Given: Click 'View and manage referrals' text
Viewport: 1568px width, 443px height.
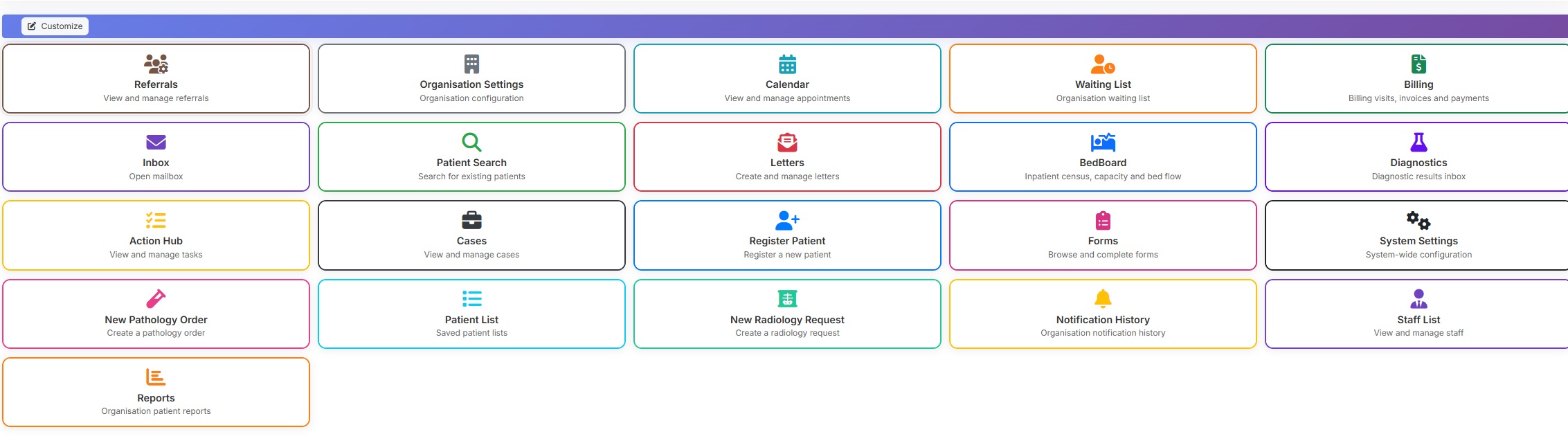Looking at the screenshot, I should click(x=156, y=98).
